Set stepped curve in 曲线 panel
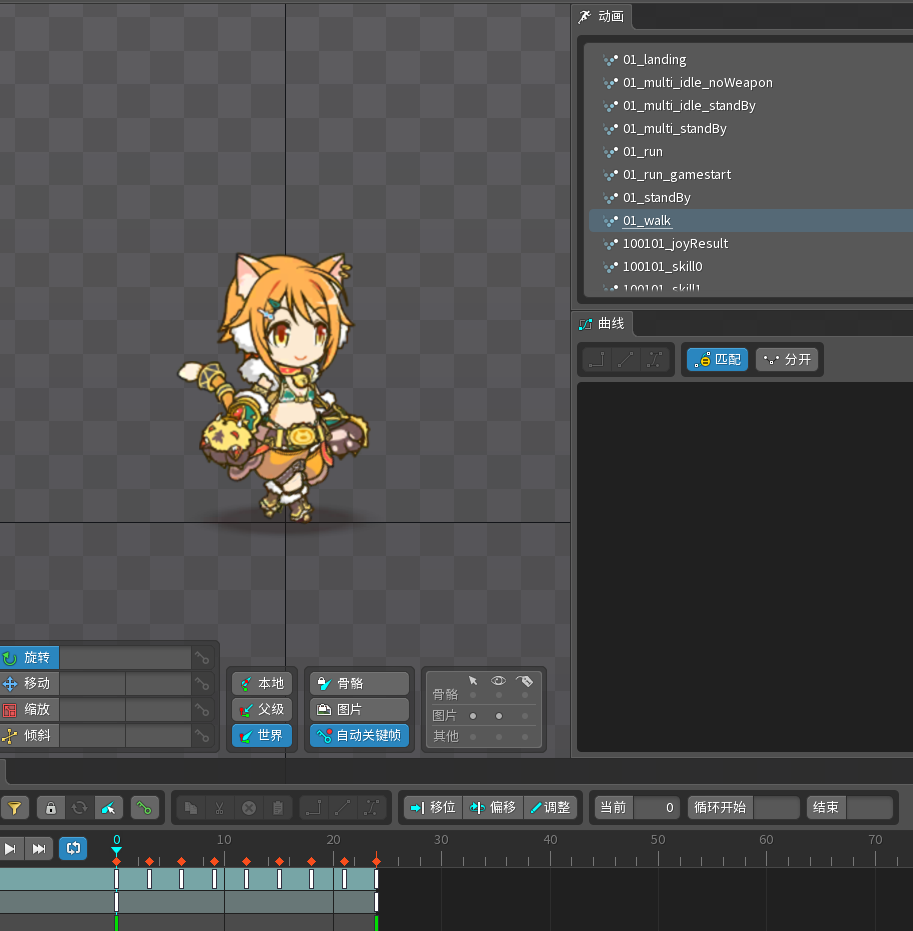This screenshot has width=913, height=931. [x=597, y=359]
